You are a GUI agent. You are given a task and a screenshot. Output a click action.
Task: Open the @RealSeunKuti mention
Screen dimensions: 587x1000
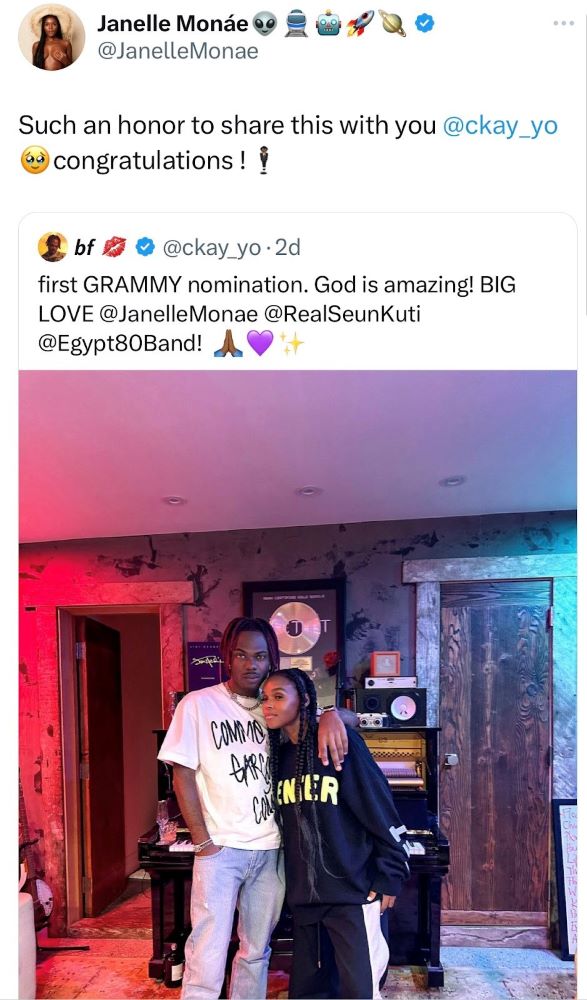(347, 314)
